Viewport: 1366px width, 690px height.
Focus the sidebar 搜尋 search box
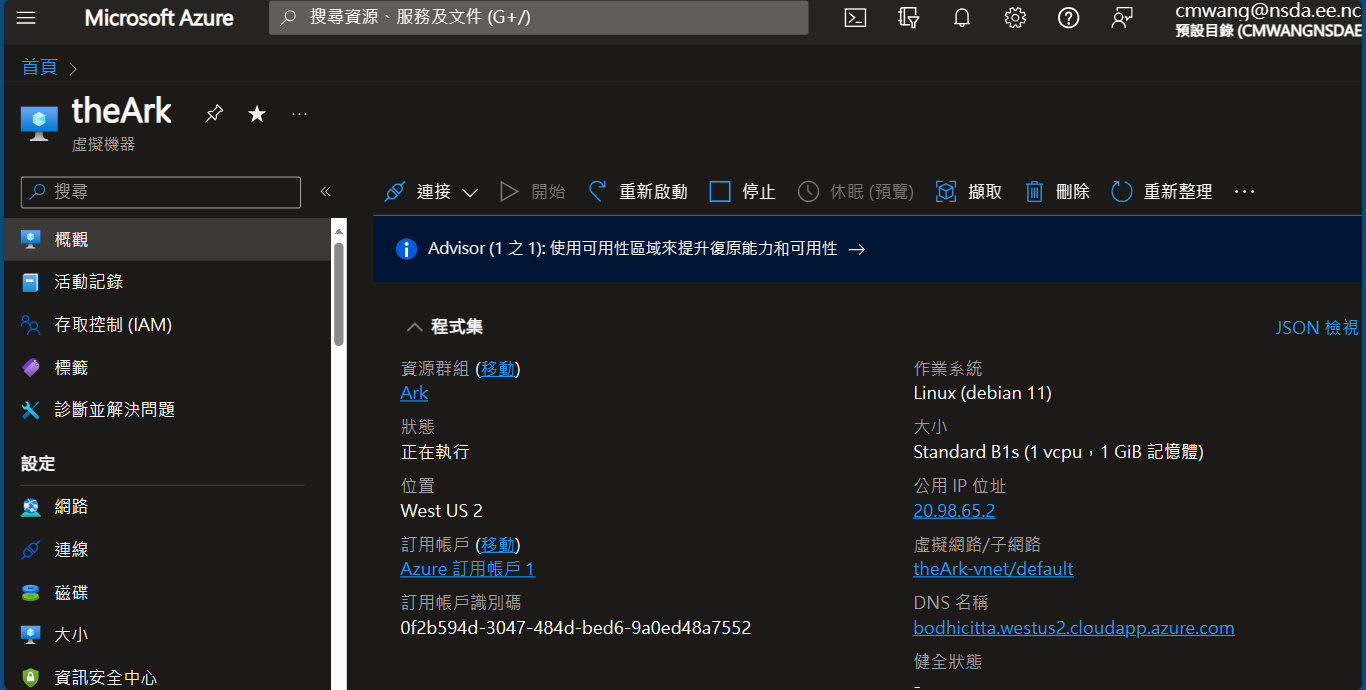click(161, 192)
